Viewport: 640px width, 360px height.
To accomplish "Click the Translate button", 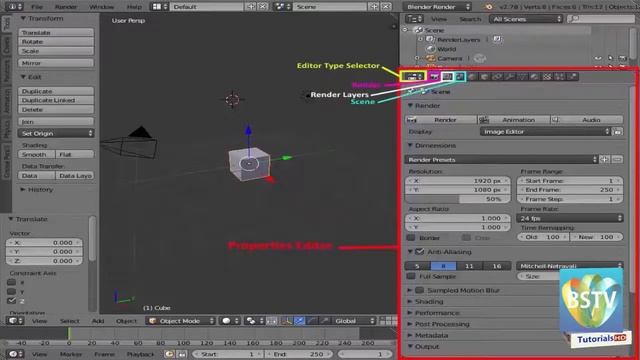I will tap(56, 32).
